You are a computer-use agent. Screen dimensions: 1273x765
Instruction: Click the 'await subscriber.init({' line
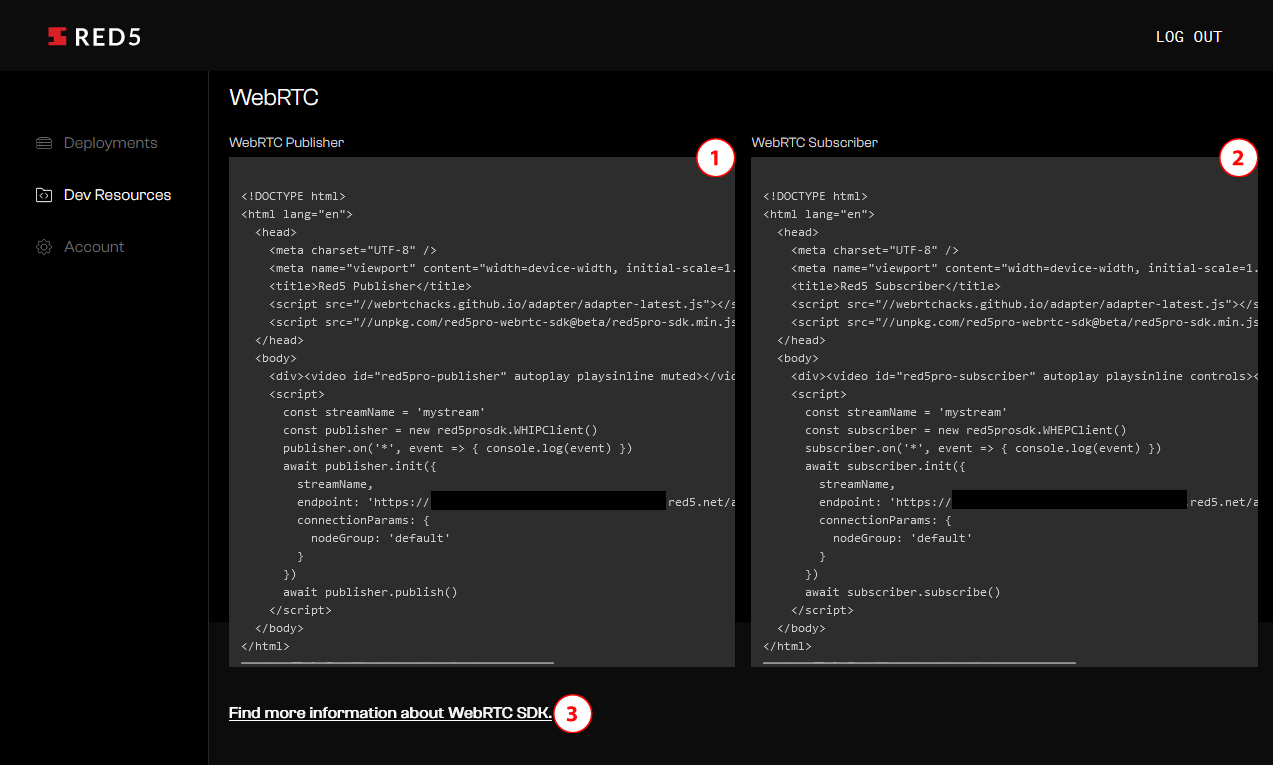[x=886, y=466]
